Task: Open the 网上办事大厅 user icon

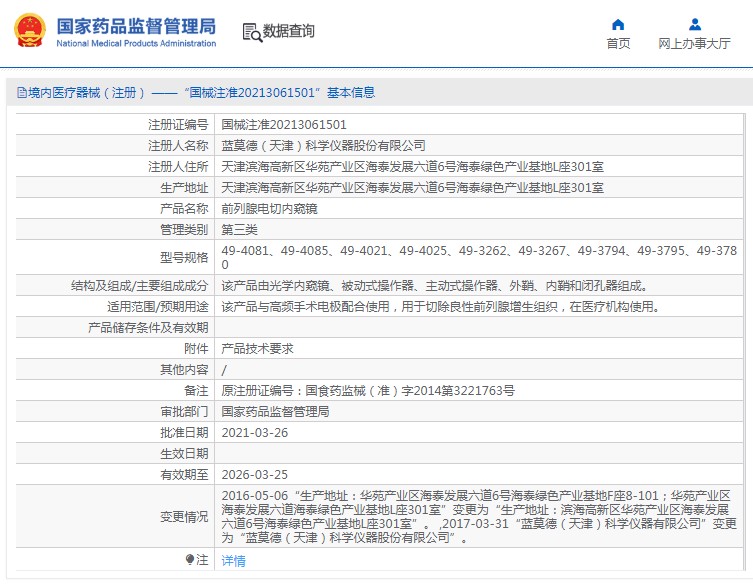Action: click(x=694, y=24)
